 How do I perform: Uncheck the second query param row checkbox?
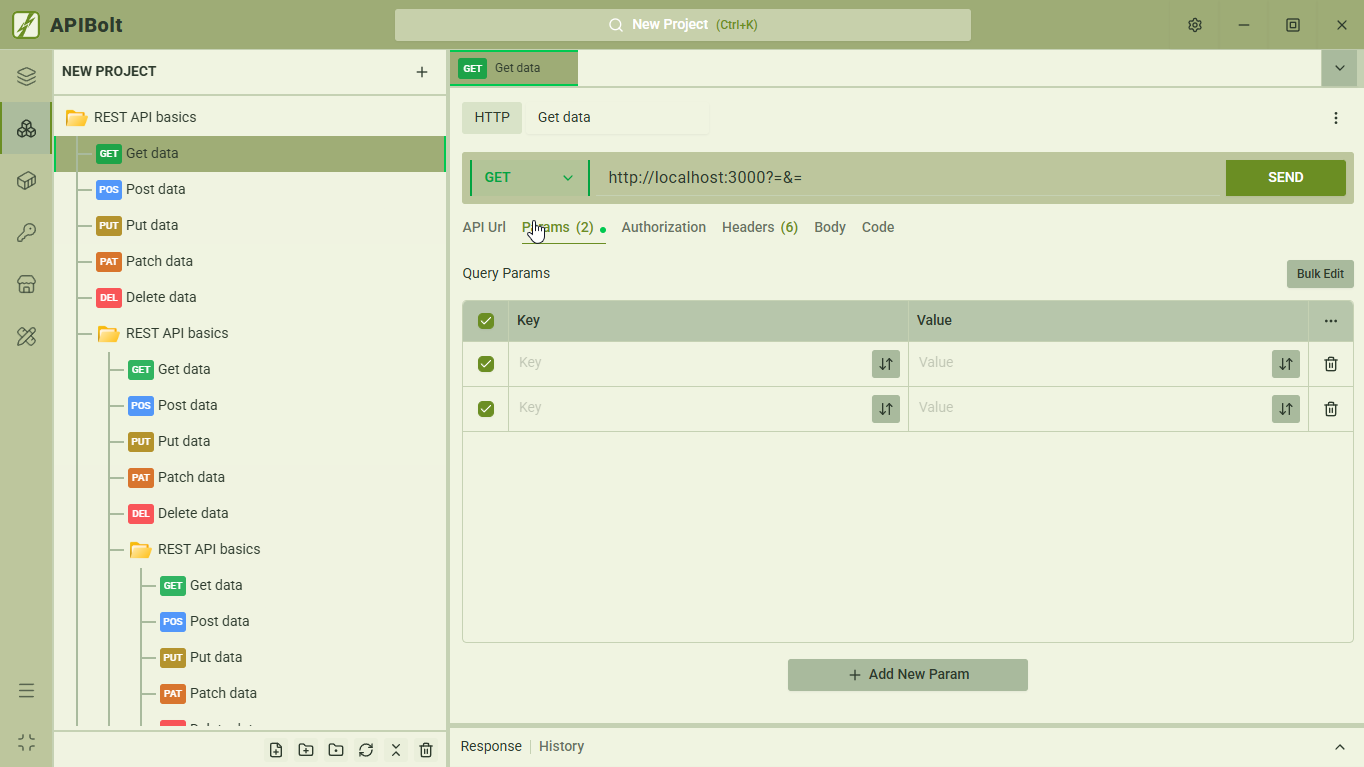click(x=486, y=409)
